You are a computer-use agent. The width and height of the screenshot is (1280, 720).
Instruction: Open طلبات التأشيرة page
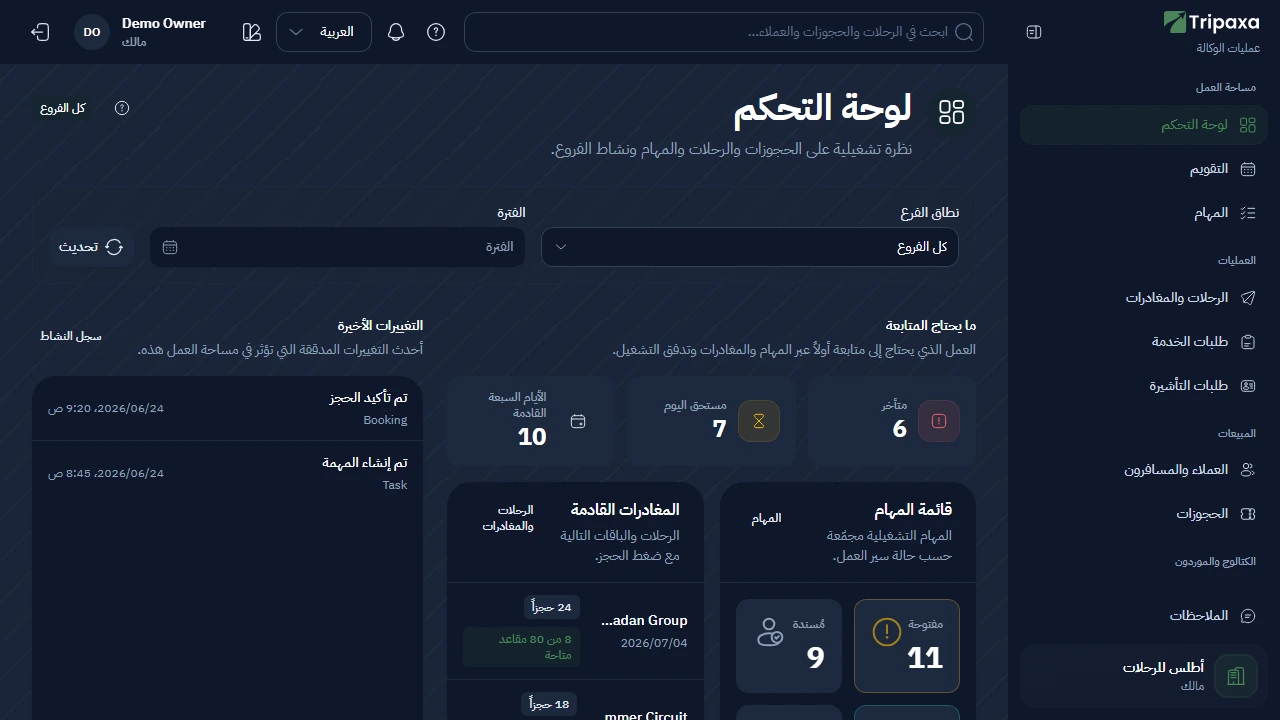coord(1144,385)
